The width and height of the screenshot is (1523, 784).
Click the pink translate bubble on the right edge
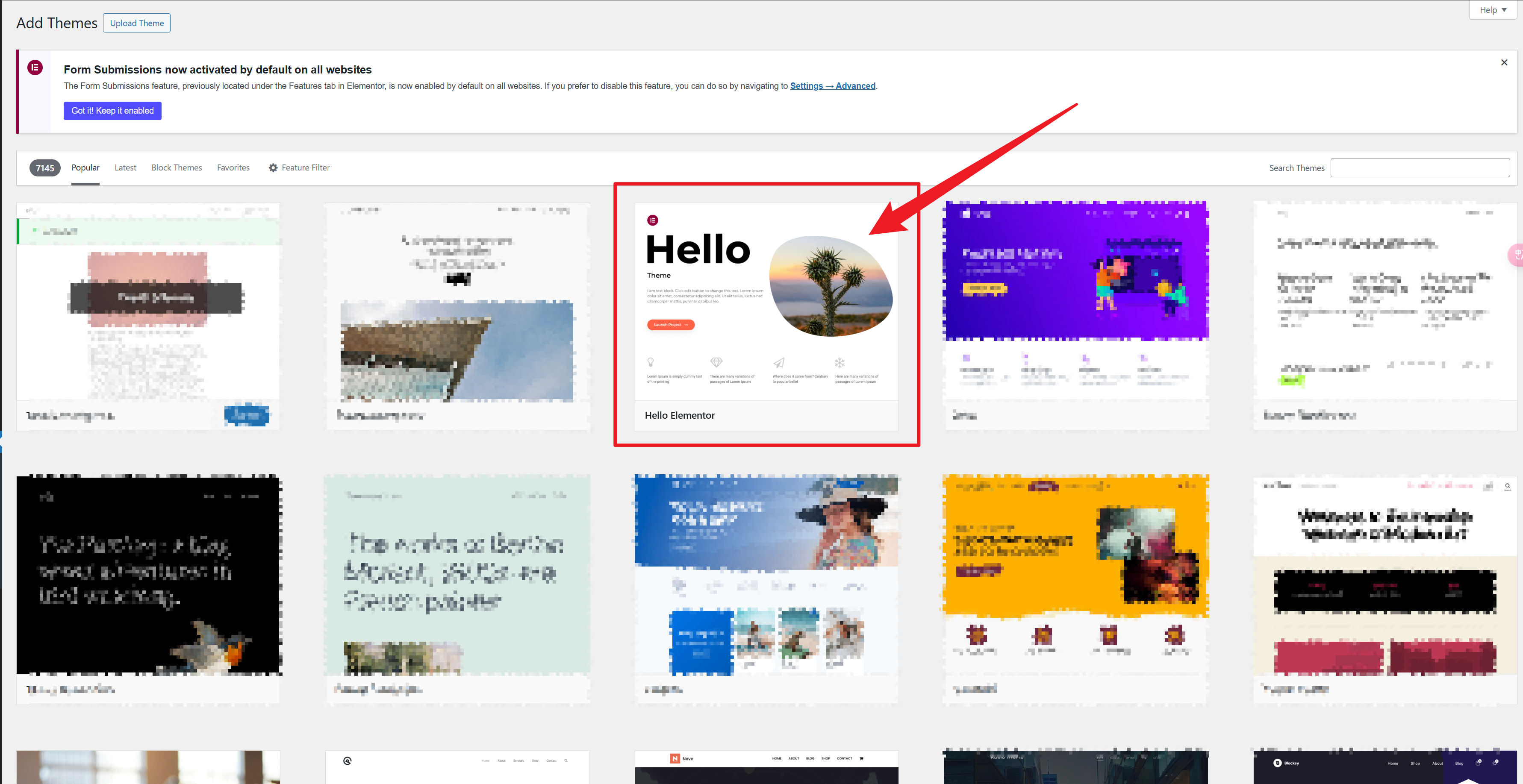1518,255
